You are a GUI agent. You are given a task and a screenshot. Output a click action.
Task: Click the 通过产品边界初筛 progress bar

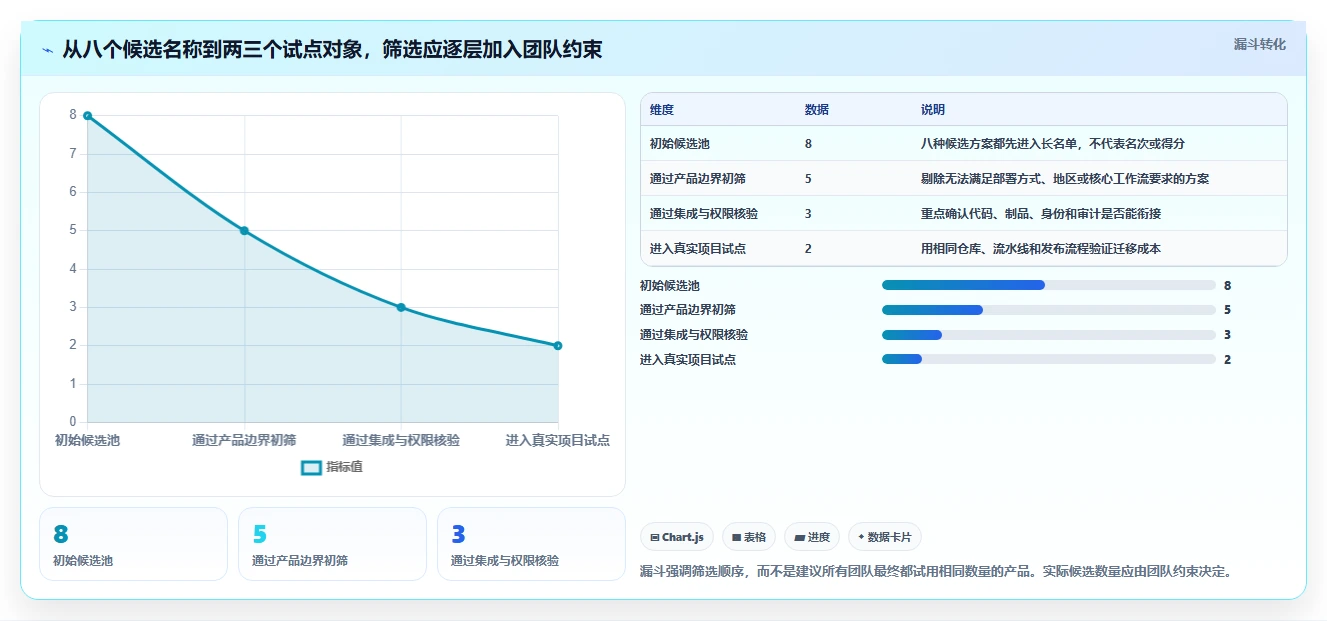coord(1049,310)
